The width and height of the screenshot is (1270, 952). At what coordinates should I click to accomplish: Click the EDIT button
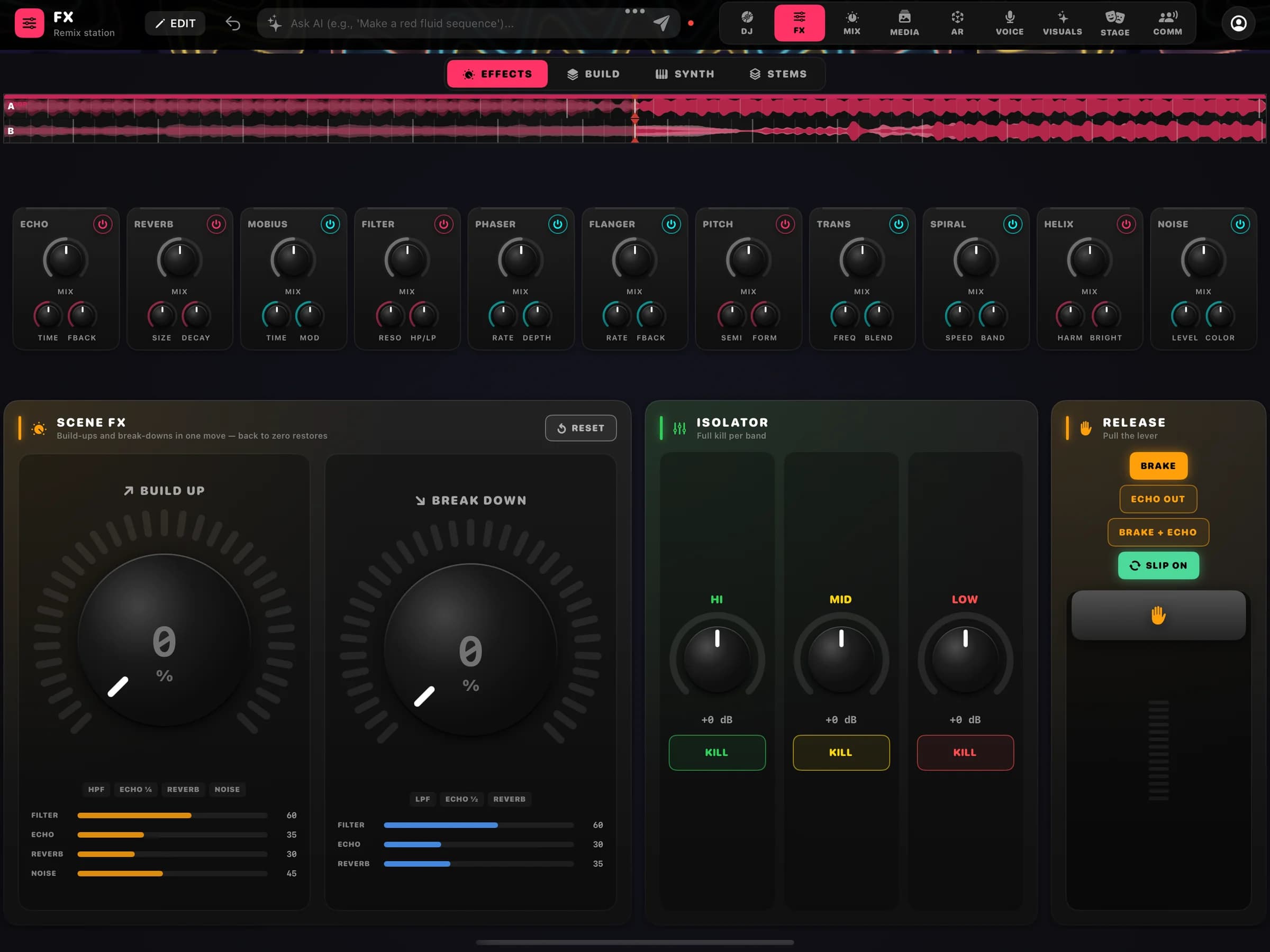(175, 23)
